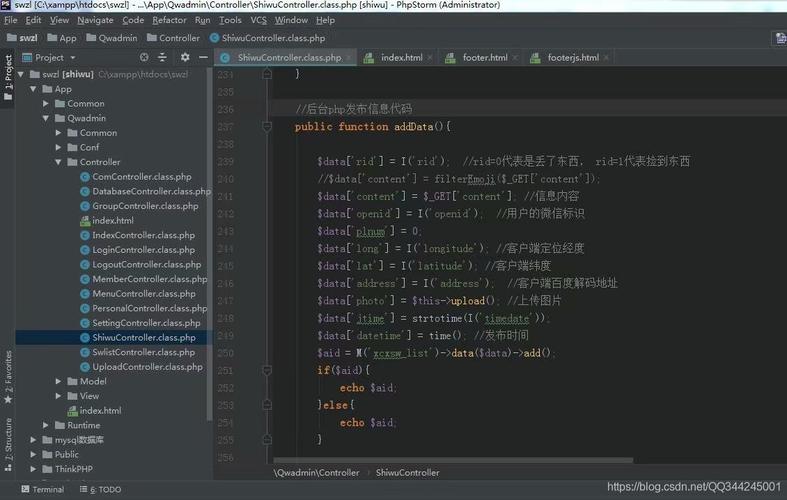
Task: Close the footer.html editor tab
Action: pyautogui.click(x=514, y=58)
